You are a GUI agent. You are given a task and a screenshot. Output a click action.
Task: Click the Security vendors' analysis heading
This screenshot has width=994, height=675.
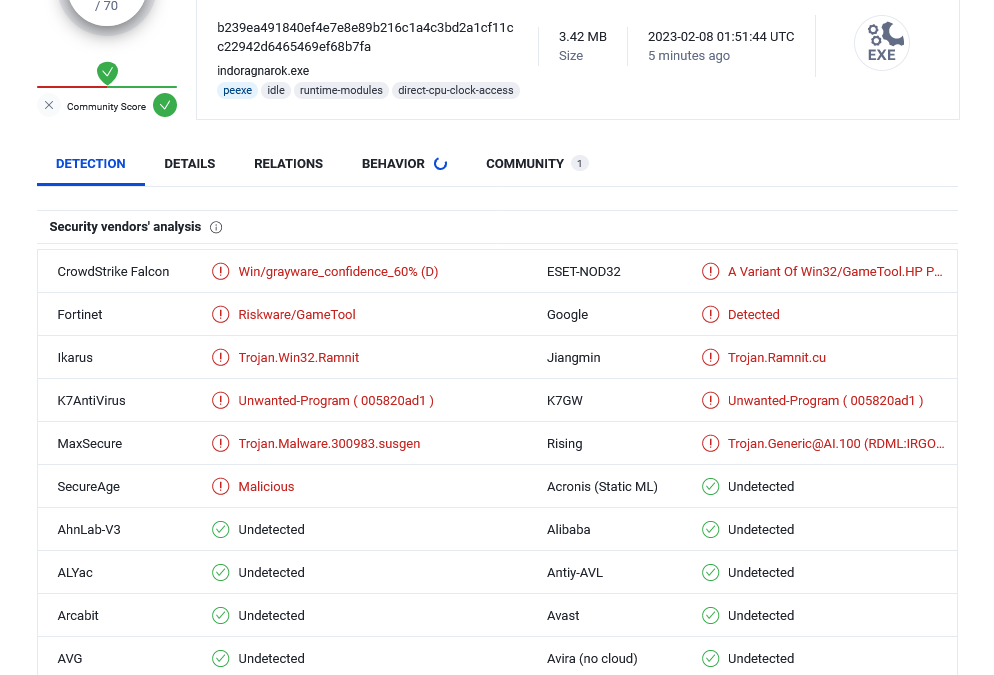click(x=126, y=227)
